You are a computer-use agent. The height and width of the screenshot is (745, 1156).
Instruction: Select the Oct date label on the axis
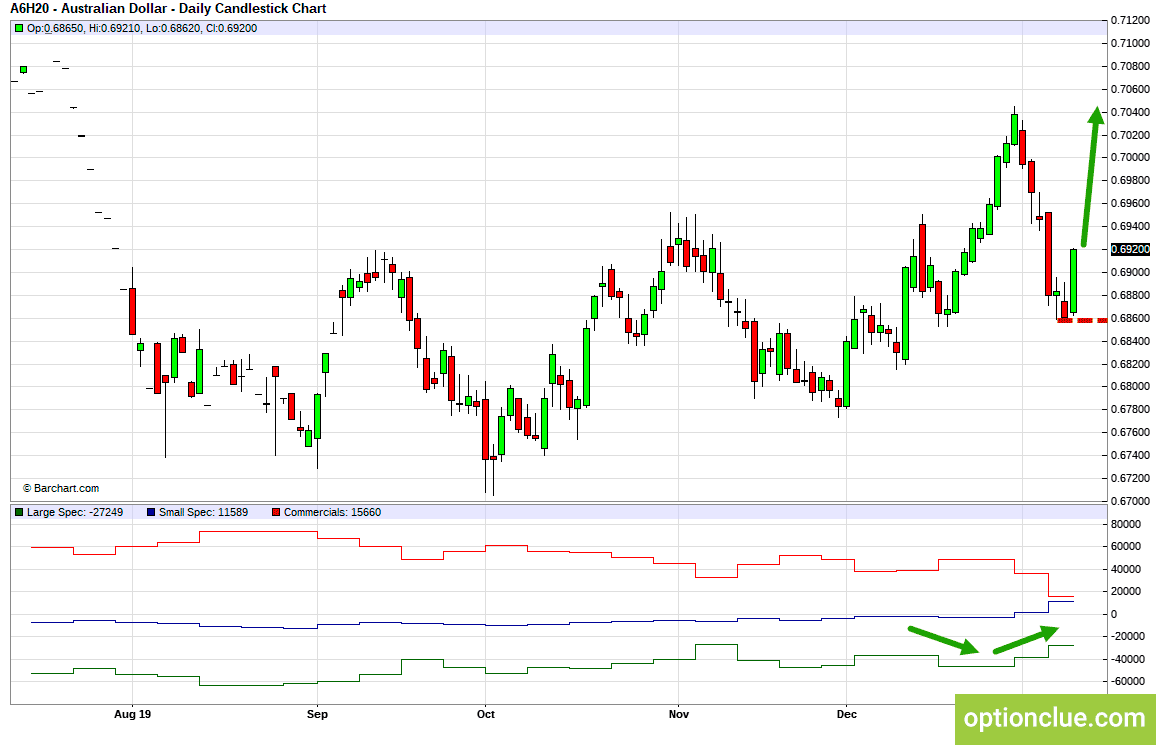(486, 714)
